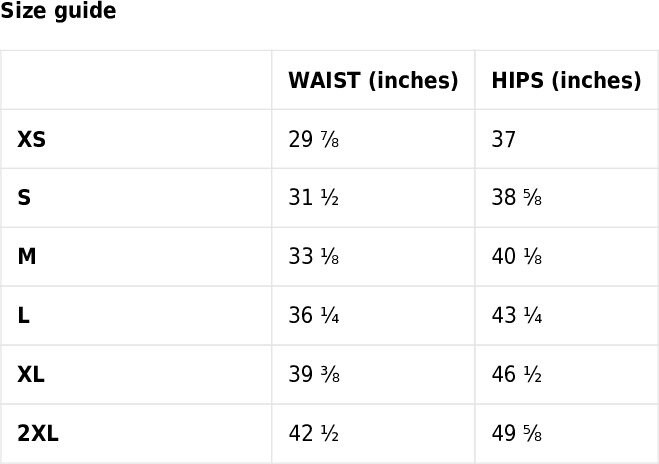Select the XS hips value 37
Screen dimensions: 659x464
coord(503,139)
